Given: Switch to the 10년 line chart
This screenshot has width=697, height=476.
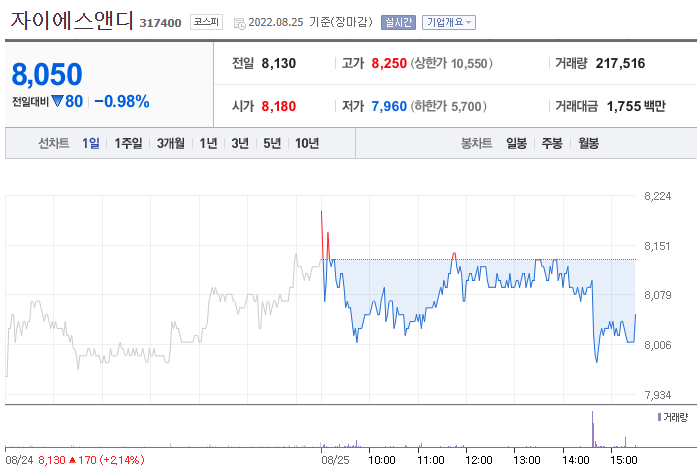Looking at the screenshot, I should pyautogui.click(x=307, y=143).
